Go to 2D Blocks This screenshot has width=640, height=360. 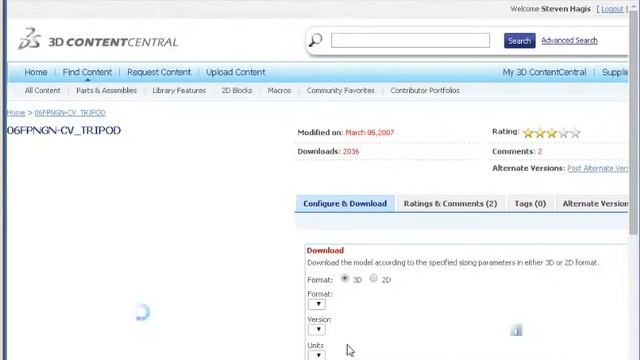237,91
